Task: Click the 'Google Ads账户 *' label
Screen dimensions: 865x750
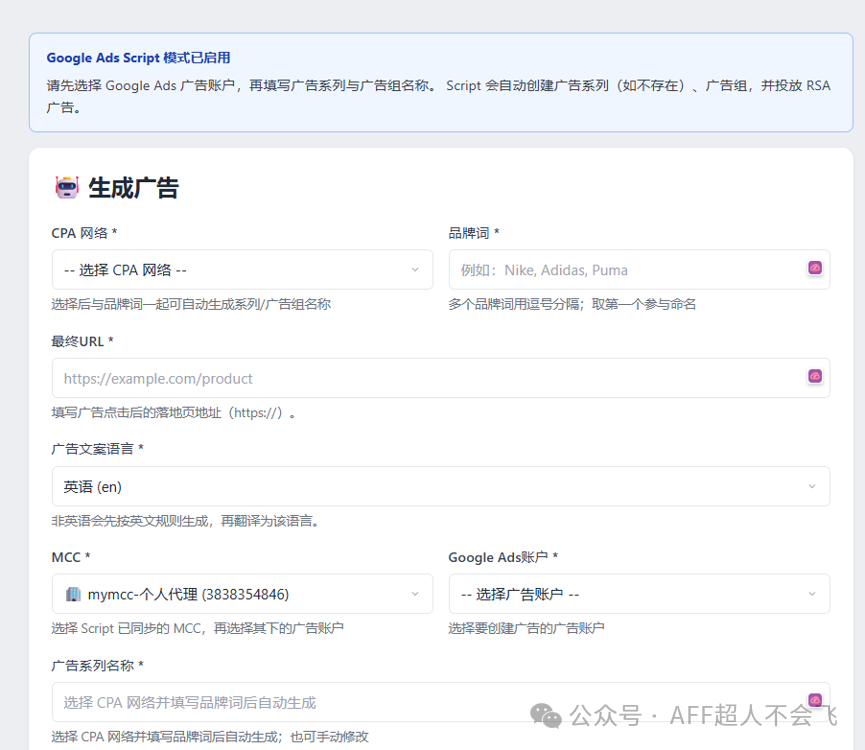Action: (x=503, y=558)
